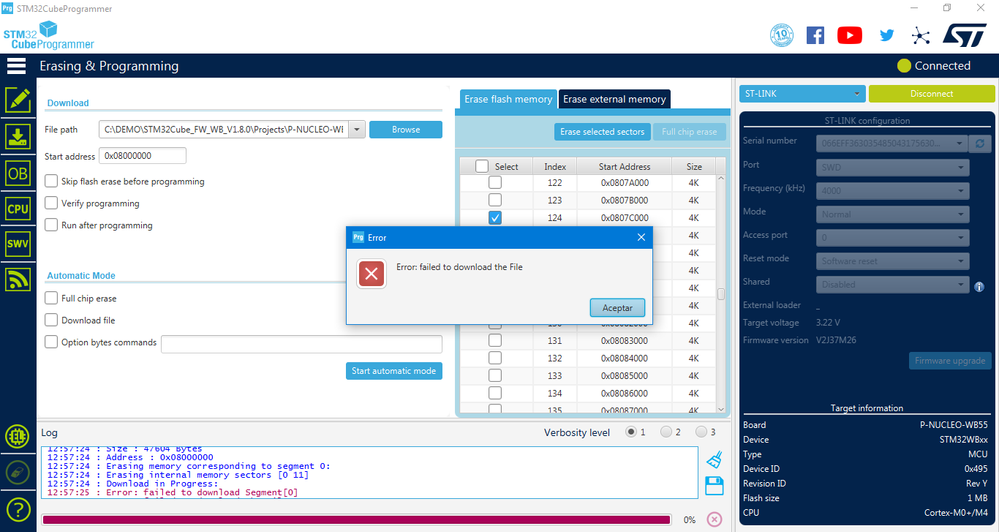Open the CPU panel icon
999x532 pixels.
(18, 209)
